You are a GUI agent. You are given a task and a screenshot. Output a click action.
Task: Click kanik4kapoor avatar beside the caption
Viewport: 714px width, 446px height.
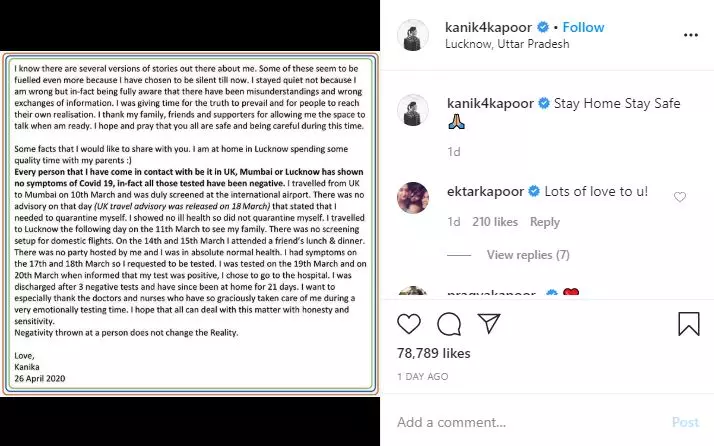[413, 110]
